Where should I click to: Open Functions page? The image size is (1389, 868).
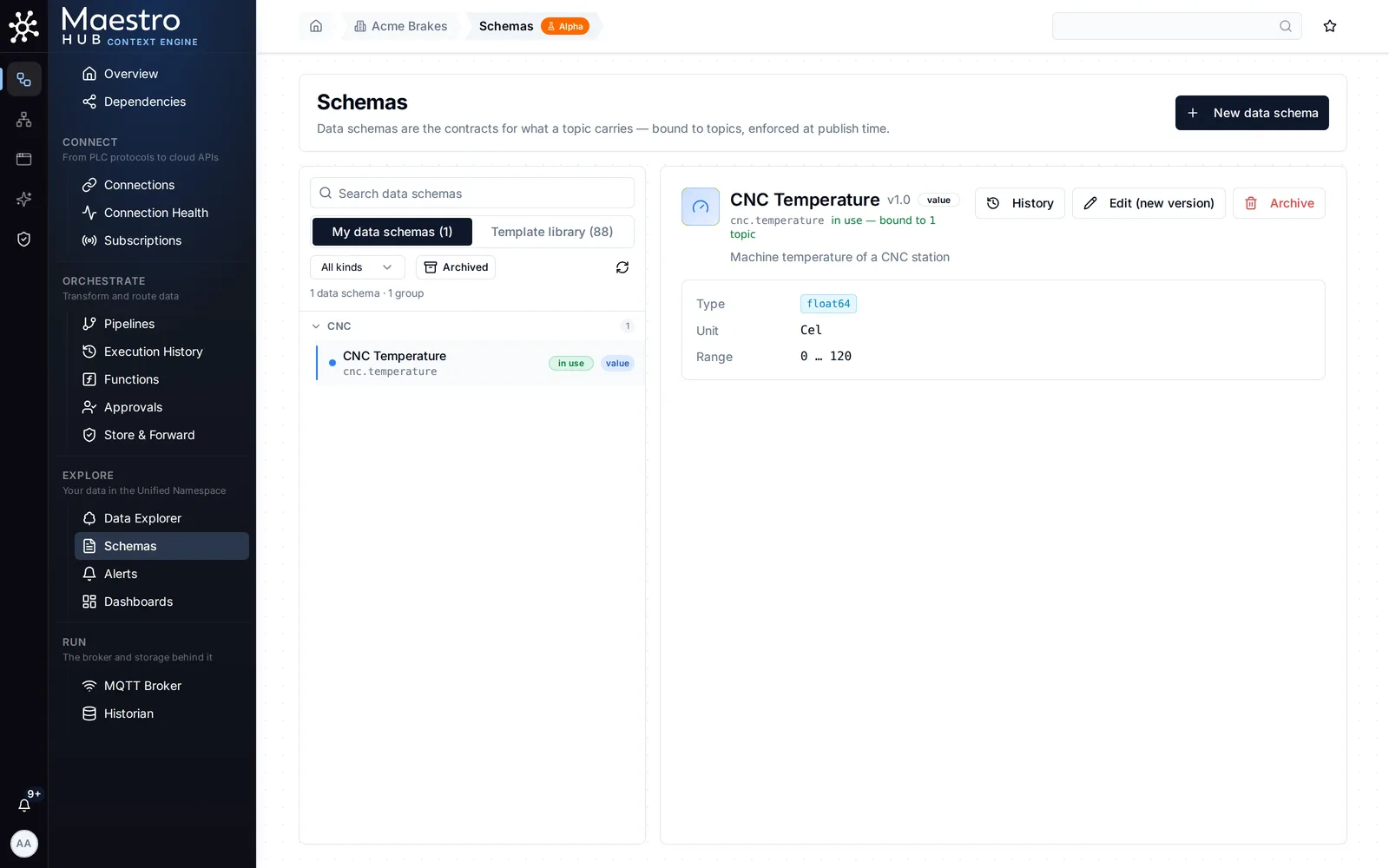tap(161, 379)
